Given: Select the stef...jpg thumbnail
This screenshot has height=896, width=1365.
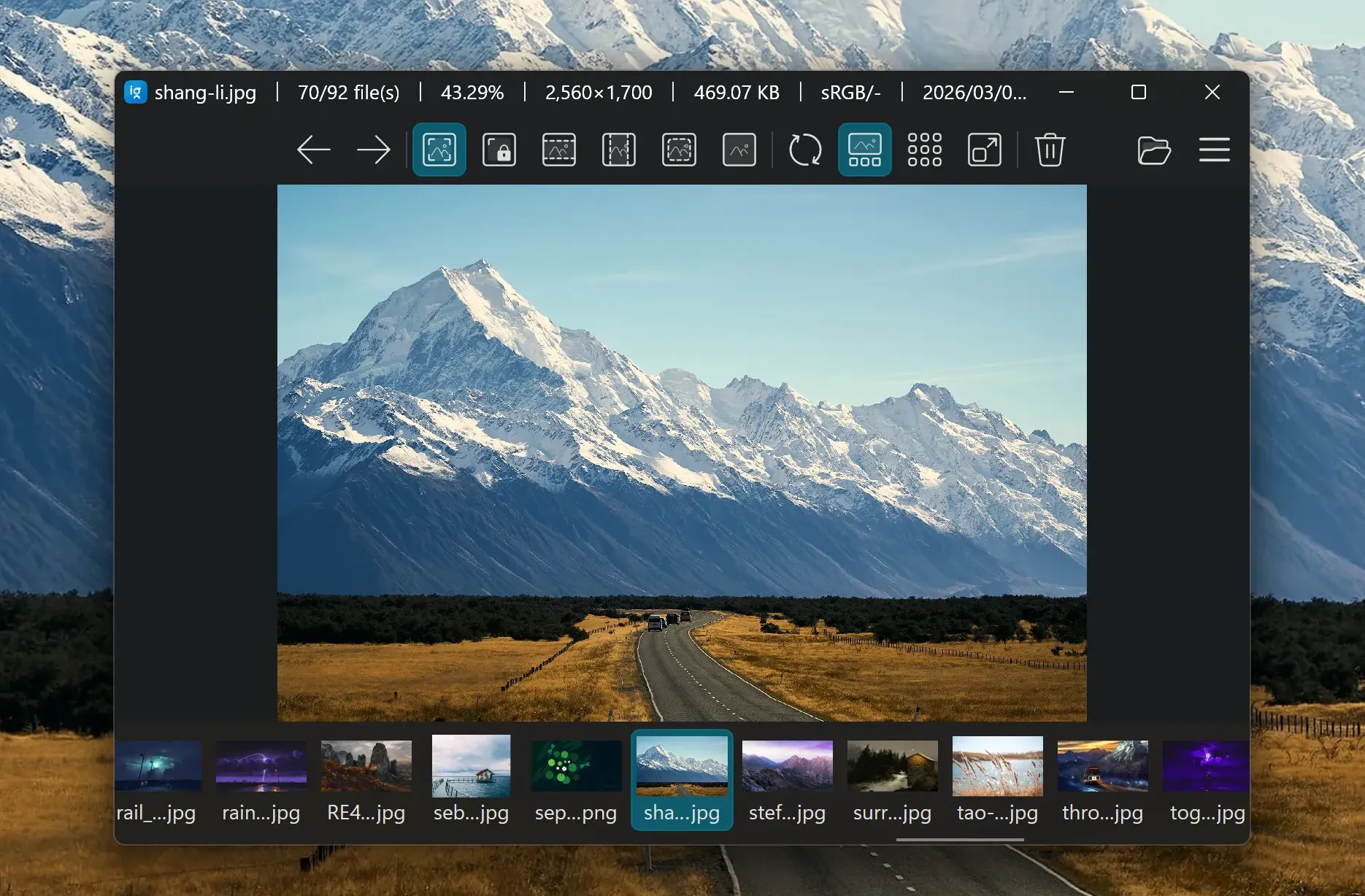Looking at the screenshot, I should (787, 780).
